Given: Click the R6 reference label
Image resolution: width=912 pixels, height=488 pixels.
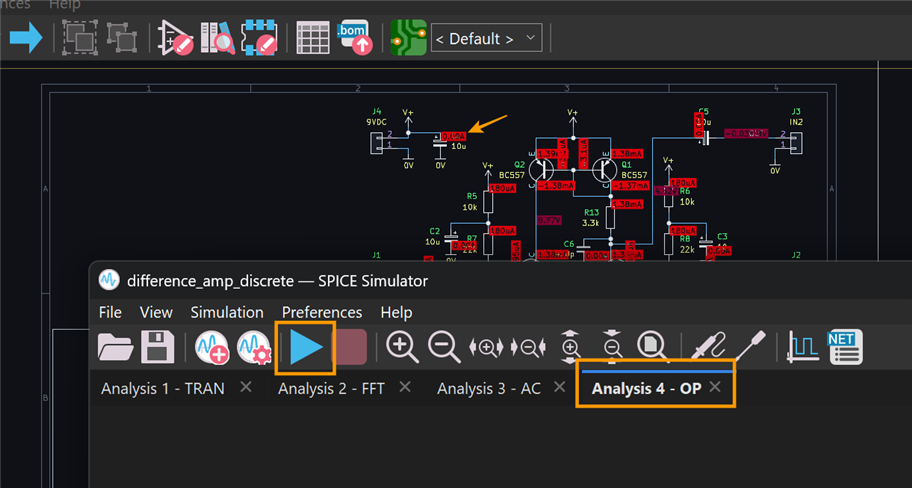Looking at the screenshot, I should tap(685, 191).
